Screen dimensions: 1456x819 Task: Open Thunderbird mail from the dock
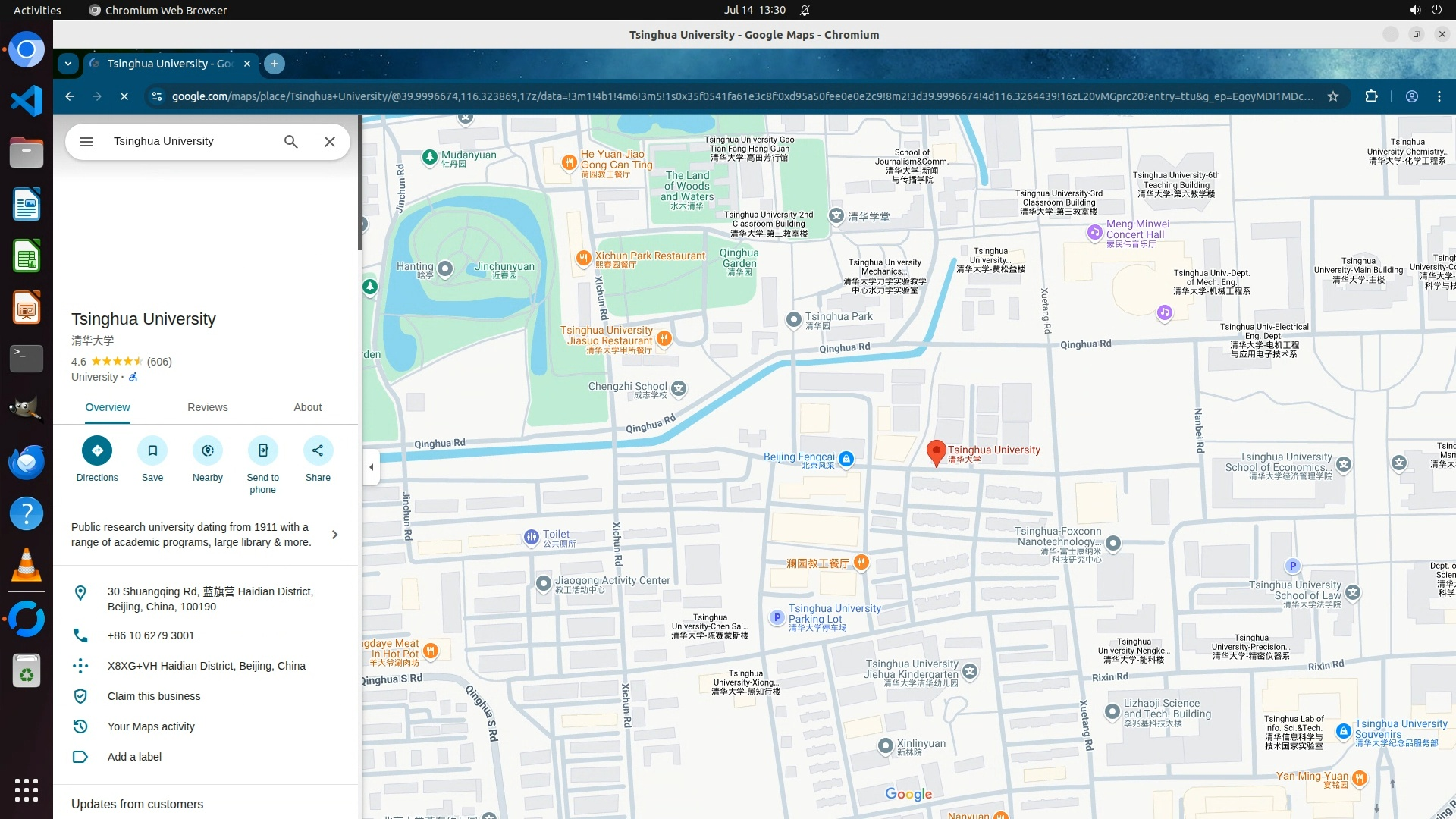point(27,462)
